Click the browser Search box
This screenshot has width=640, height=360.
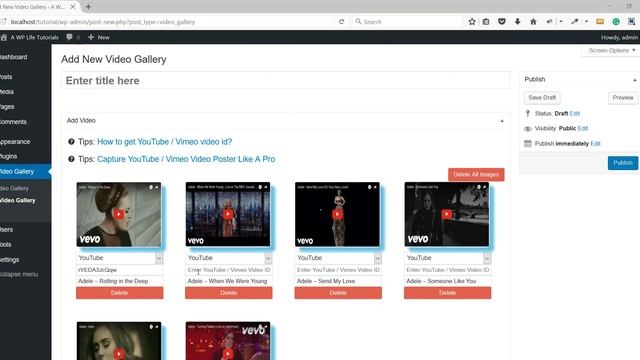[x=407, y=22]
